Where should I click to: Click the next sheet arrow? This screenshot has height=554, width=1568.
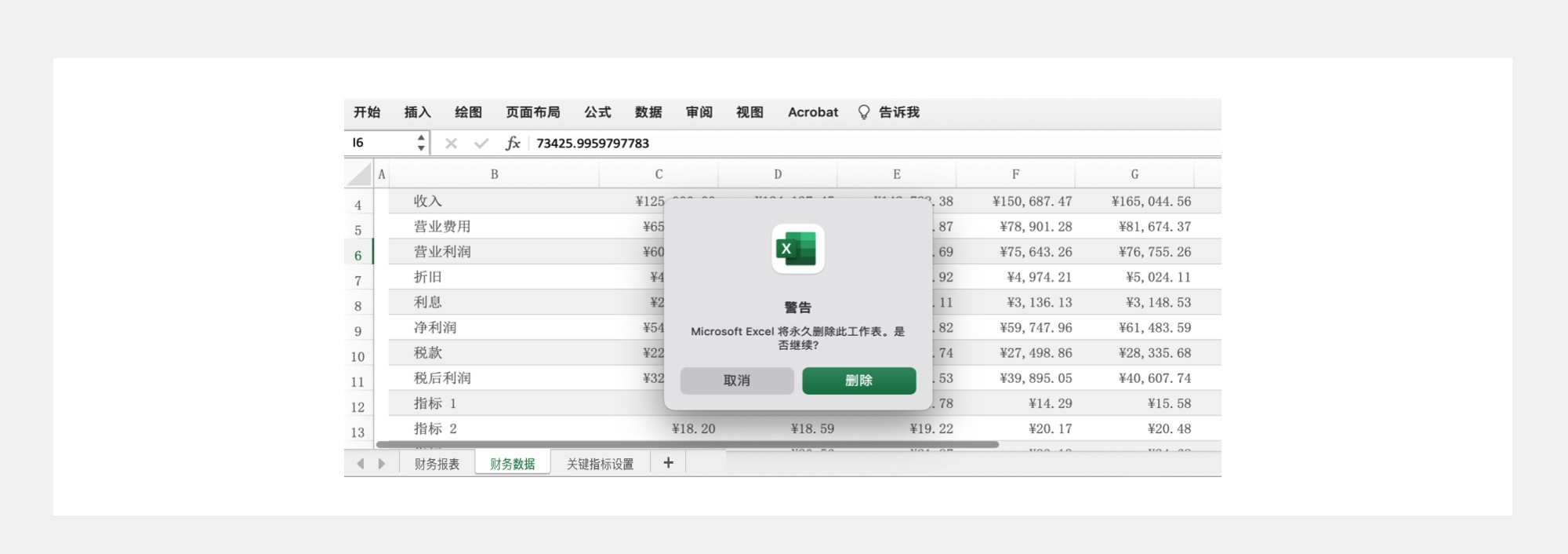382,464
